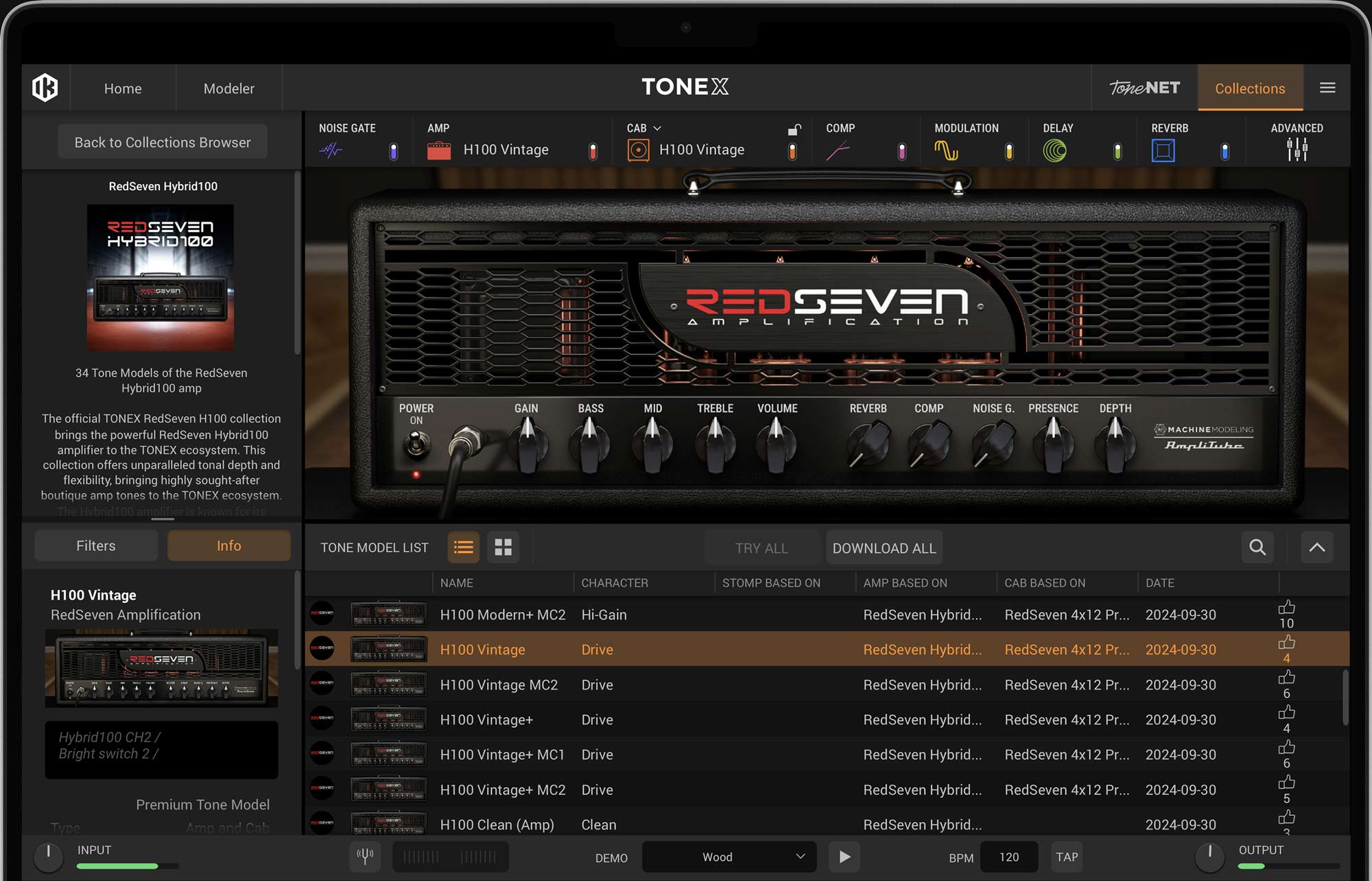Collapse the Tone Model List panel
The width and height of the screenshot is (1372, 881).
tap(1316, 547)
